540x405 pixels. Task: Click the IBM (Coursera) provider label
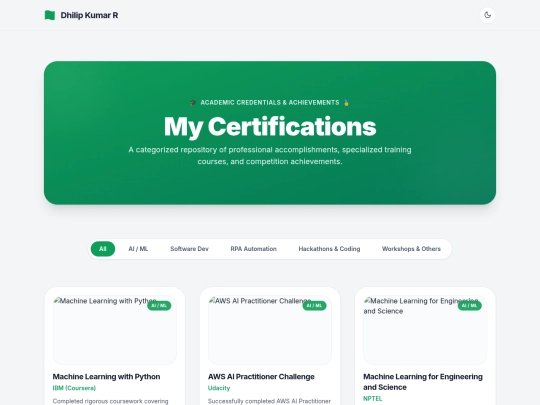pos(74,388)
